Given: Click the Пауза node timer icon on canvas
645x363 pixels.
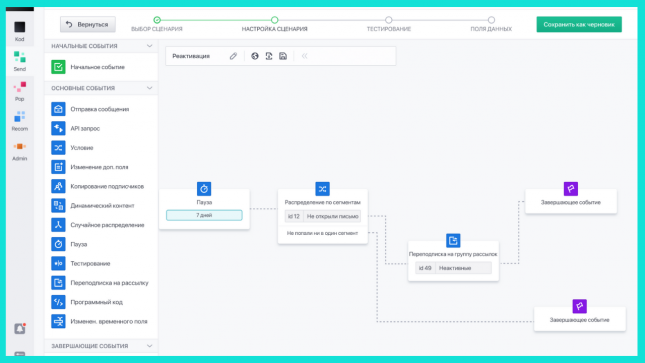Looking at the screenshot, I should (x=204, y=189).
